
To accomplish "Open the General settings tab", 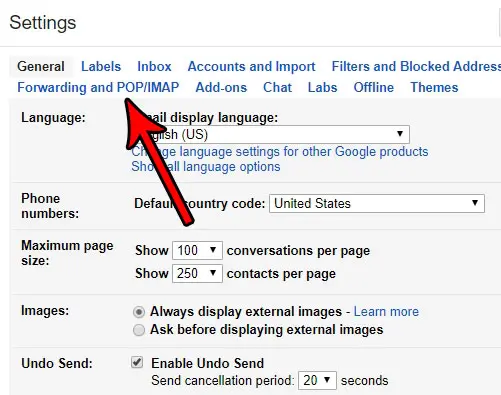I will [x=41, y=66].
